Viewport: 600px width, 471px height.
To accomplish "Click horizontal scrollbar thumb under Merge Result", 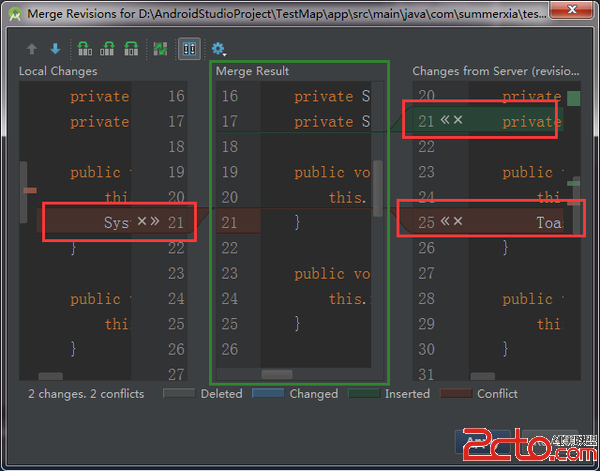I will coord(277,374).
